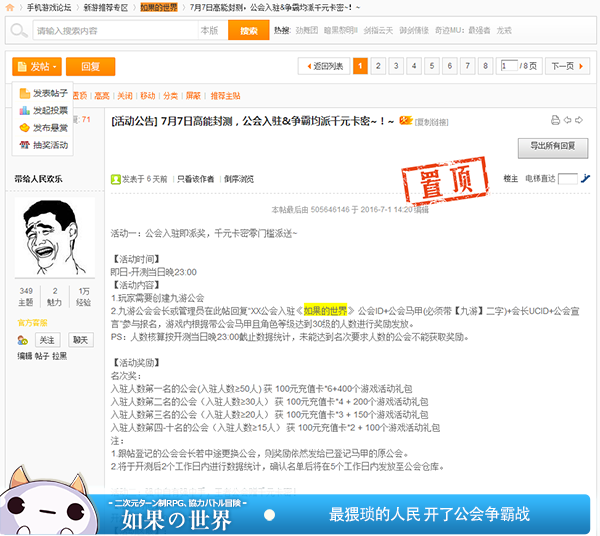
Task: Open 新游推荐专区 breadcrumb link
Action: pyautogui.click(x=106, y=8)
